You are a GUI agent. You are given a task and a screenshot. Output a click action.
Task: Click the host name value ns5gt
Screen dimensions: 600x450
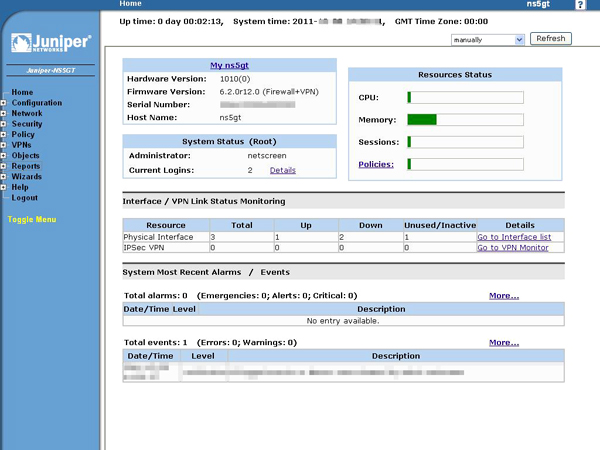[x=230, y=117]
